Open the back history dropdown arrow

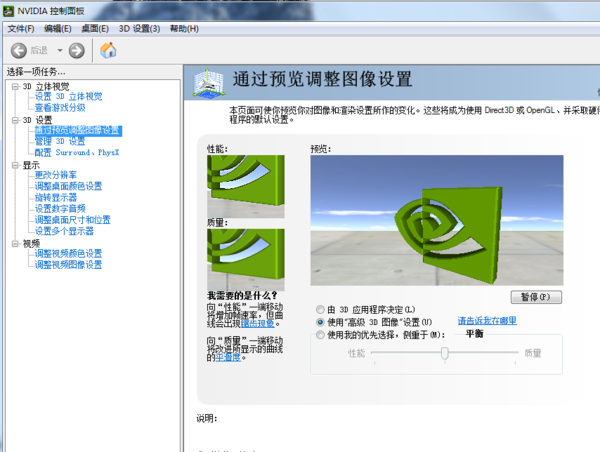(60, 51)
